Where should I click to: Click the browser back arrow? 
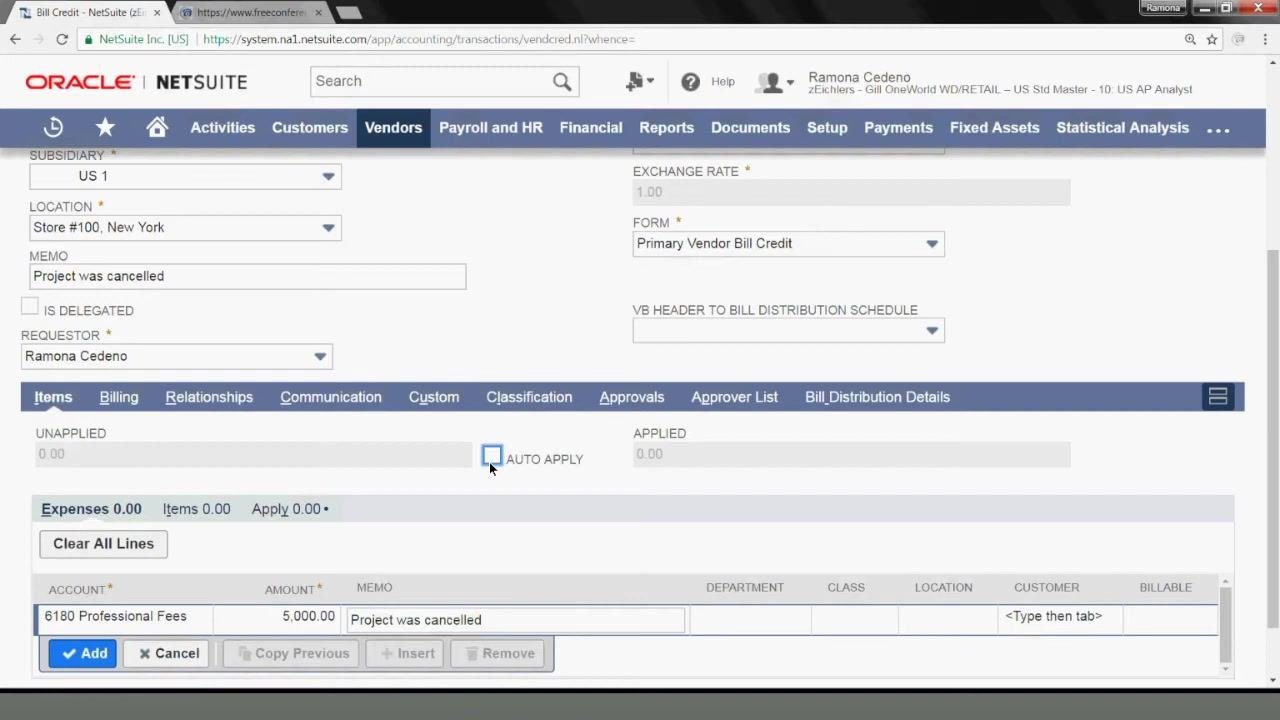click(15, 39)
